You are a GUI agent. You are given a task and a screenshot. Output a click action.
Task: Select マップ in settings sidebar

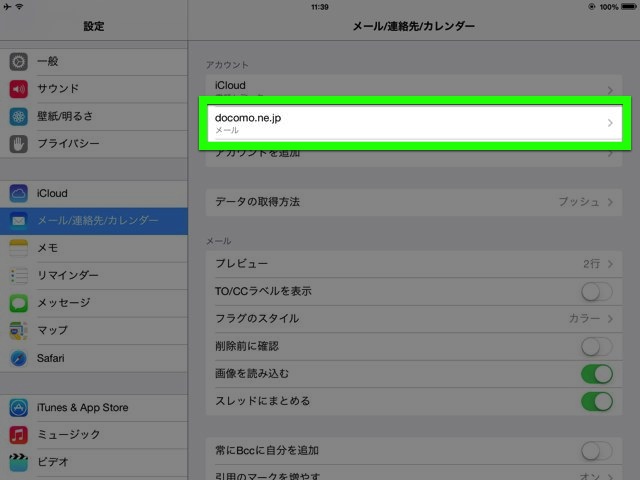(x=94, y=330)
